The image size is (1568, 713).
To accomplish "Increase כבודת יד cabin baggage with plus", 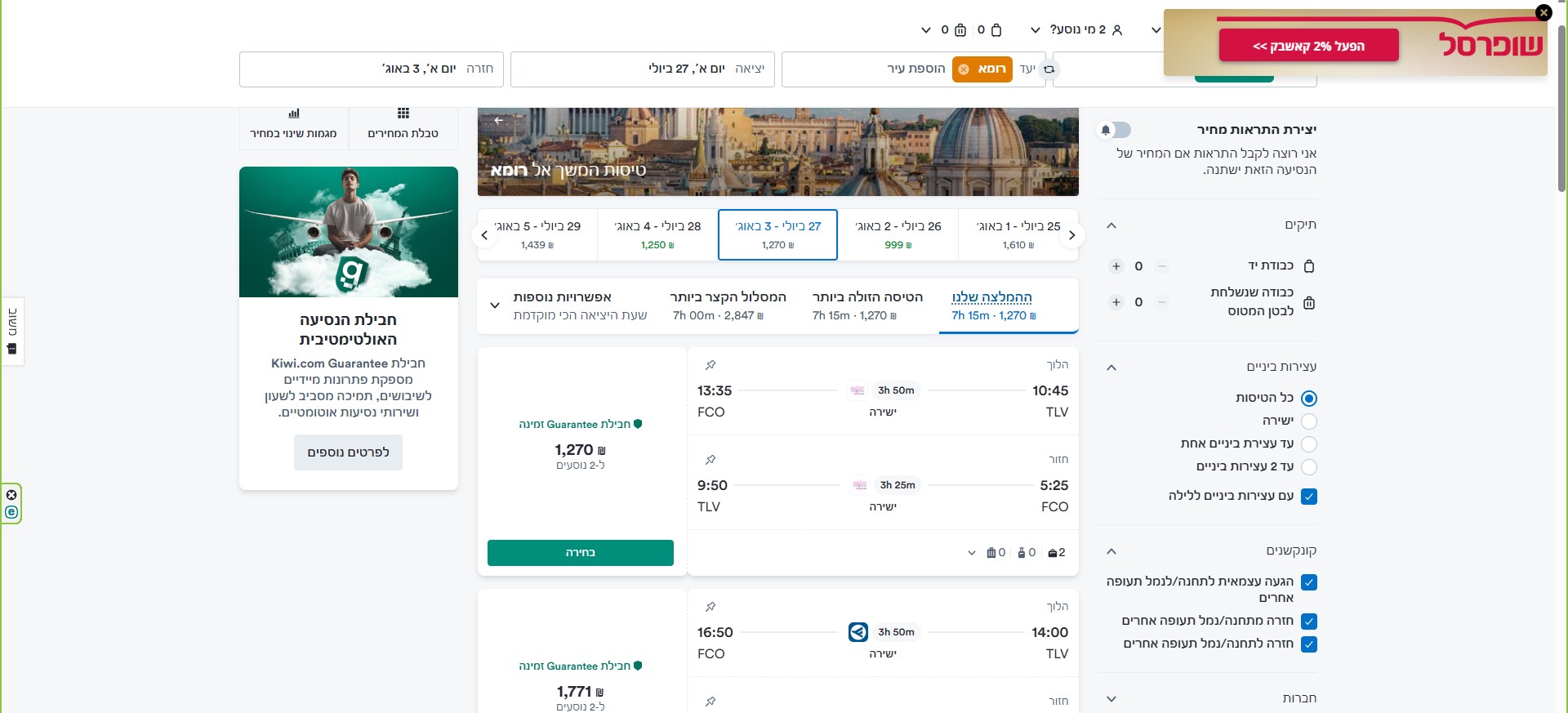I will (x=1116, y=266).
